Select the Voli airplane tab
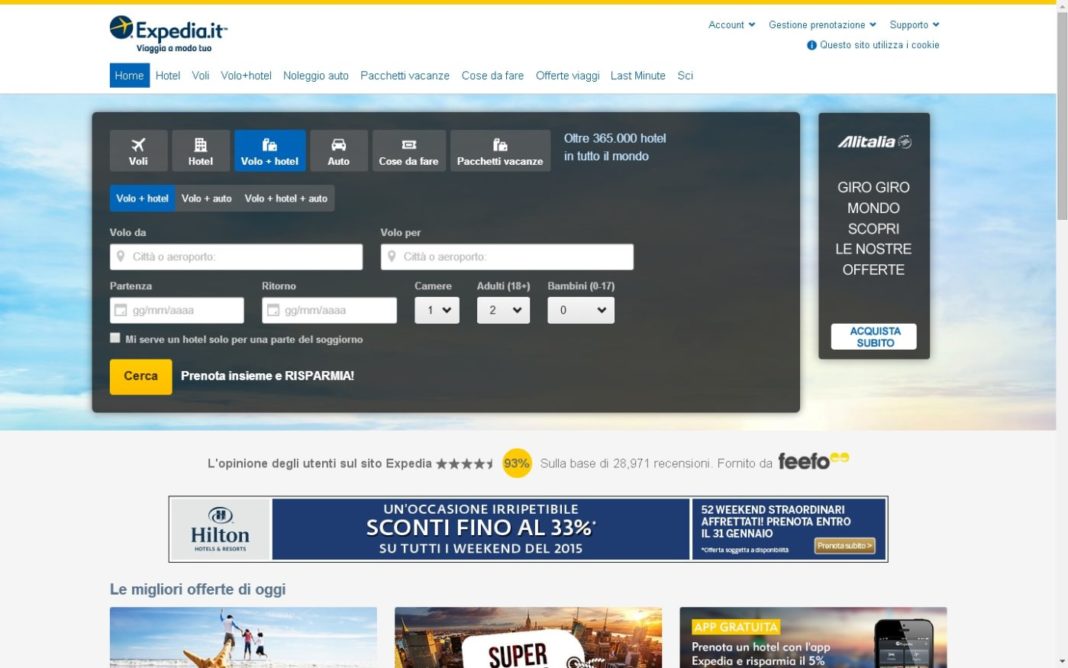This screenshot has width=1068, height=668. 138,150
